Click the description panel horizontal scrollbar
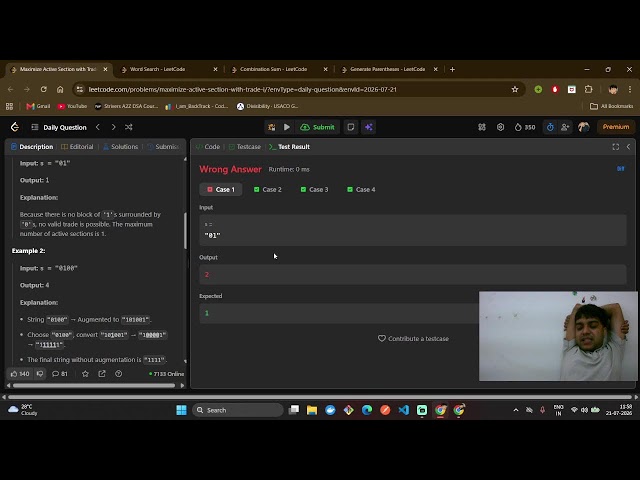This screenshot has height=480, width=640. [x=94, y=385]
